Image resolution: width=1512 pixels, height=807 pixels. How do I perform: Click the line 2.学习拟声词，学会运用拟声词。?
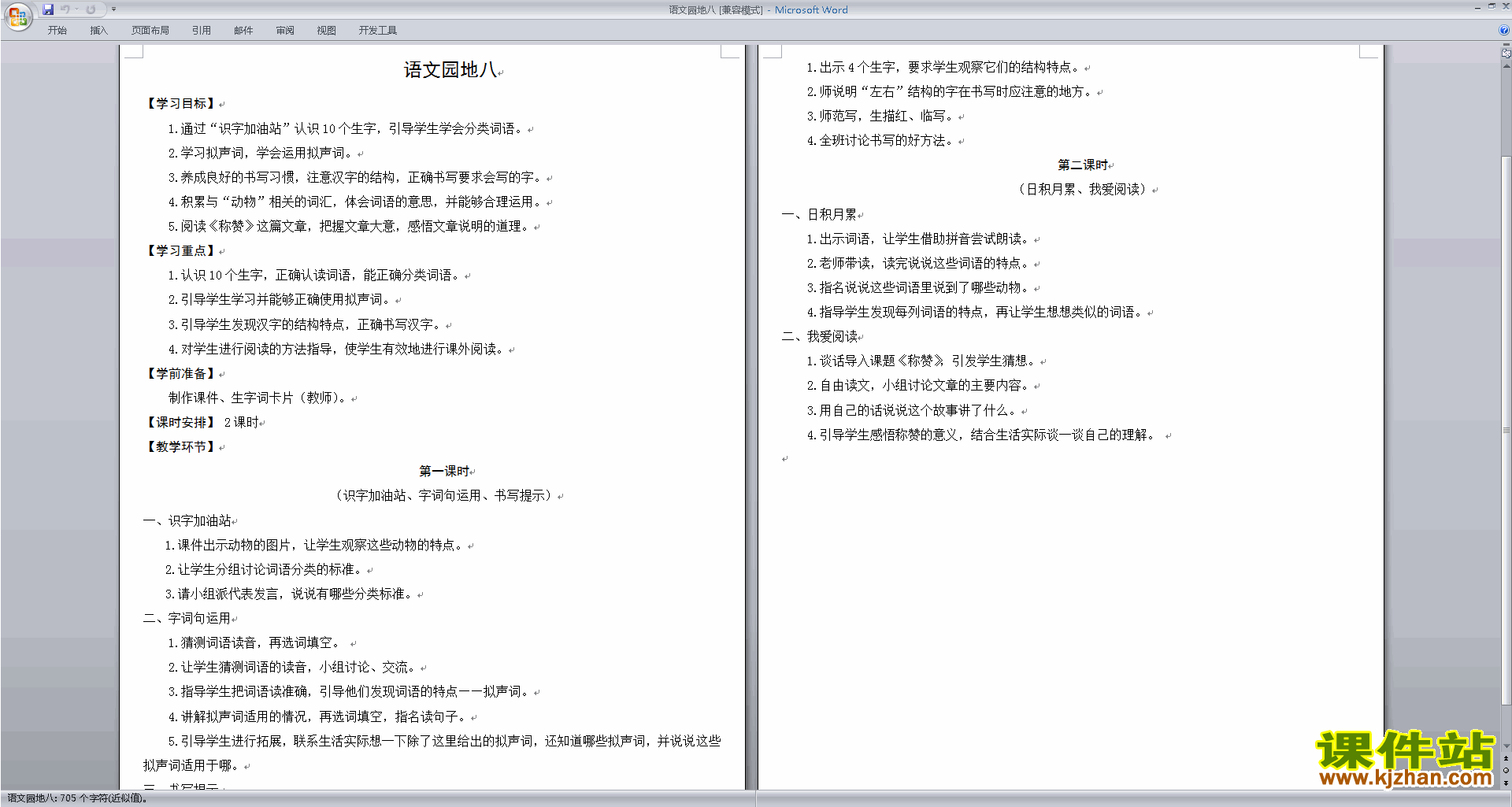262,154
